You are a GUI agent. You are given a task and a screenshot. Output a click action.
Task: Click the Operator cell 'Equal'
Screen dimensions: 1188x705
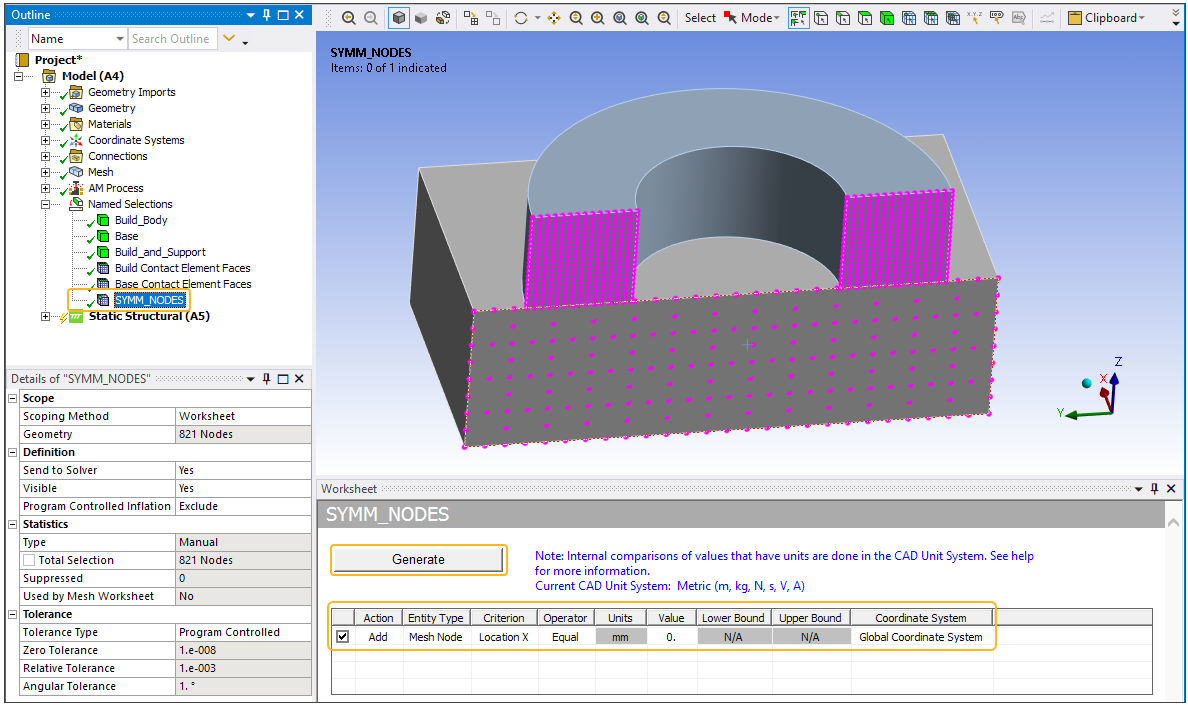pos(565,637)
